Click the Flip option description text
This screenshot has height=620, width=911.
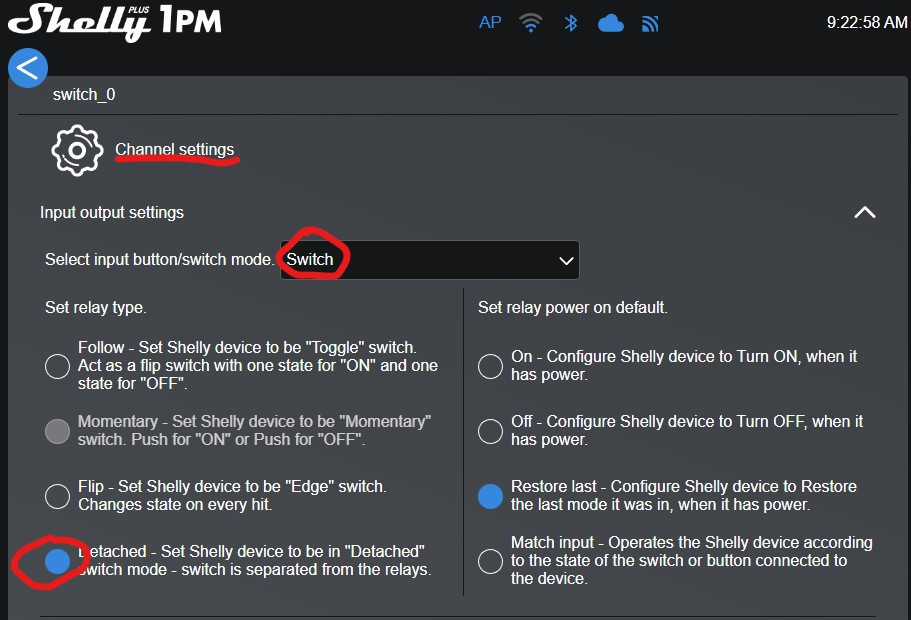click(x=232, y=496)
